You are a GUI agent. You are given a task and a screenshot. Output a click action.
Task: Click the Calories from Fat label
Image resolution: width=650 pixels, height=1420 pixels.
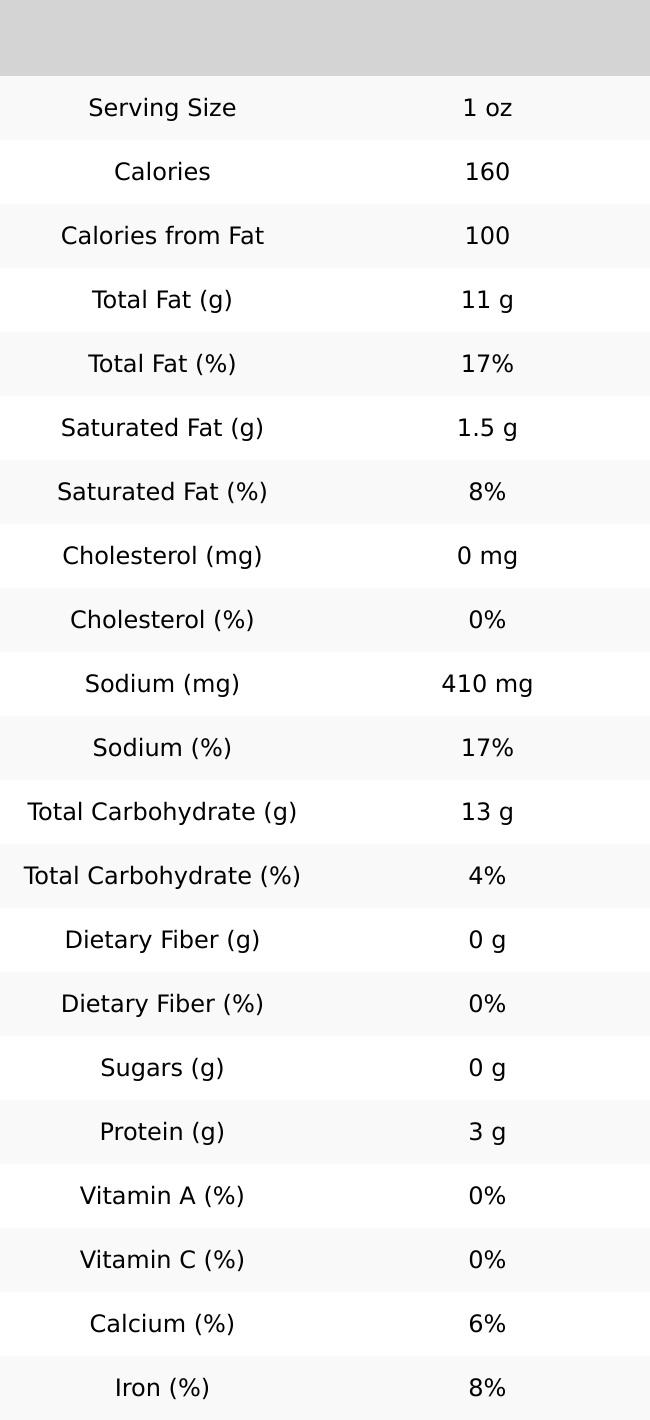point(162,236)
